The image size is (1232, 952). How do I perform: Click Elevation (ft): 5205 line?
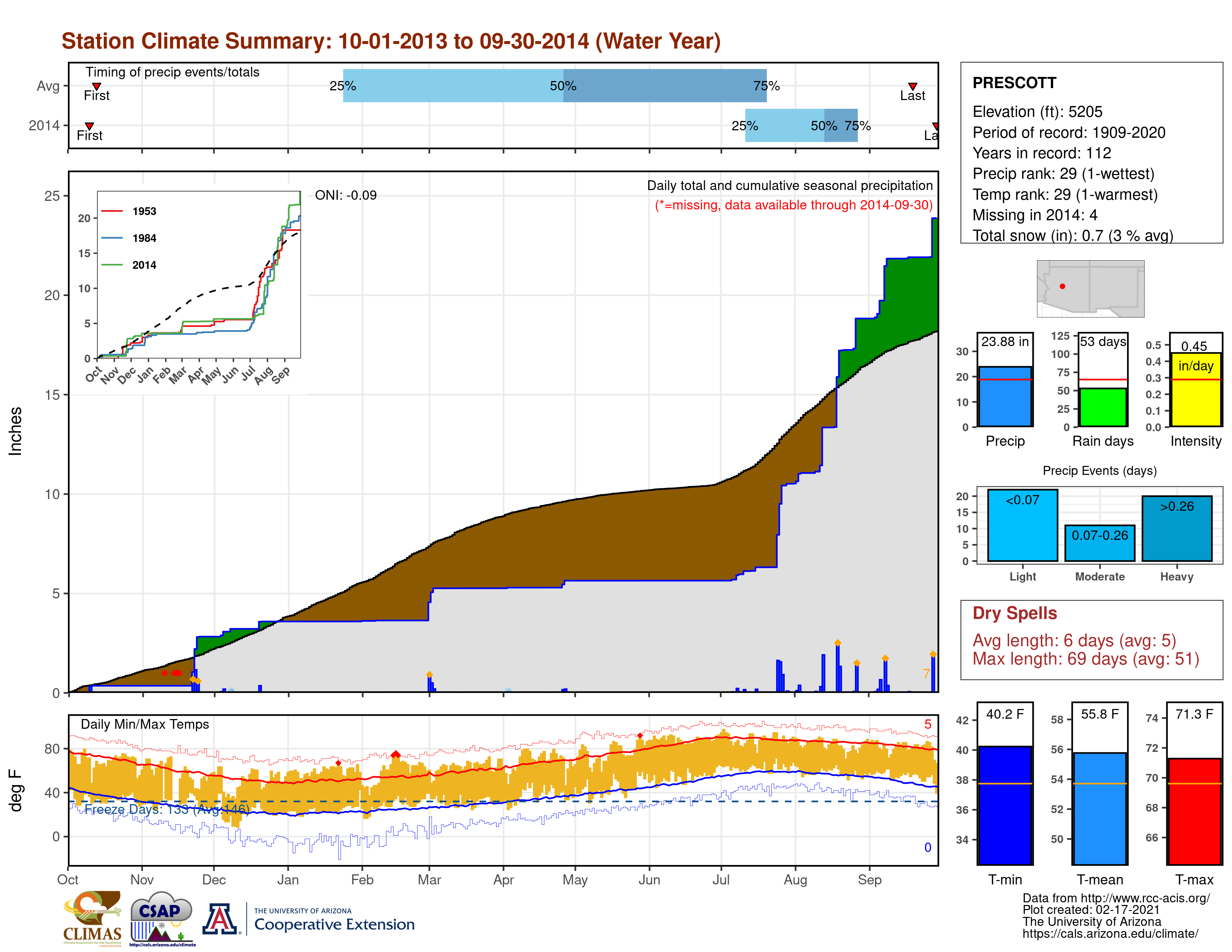pos(1037,112)
